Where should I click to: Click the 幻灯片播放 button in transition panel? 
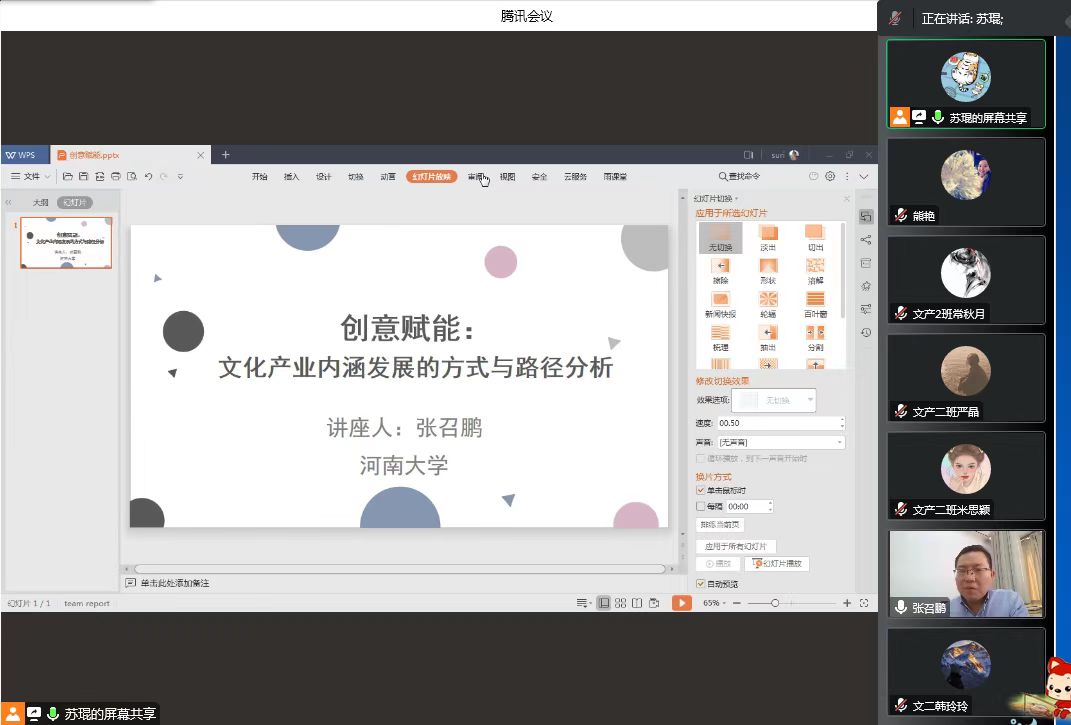click(x=780, y=564)
